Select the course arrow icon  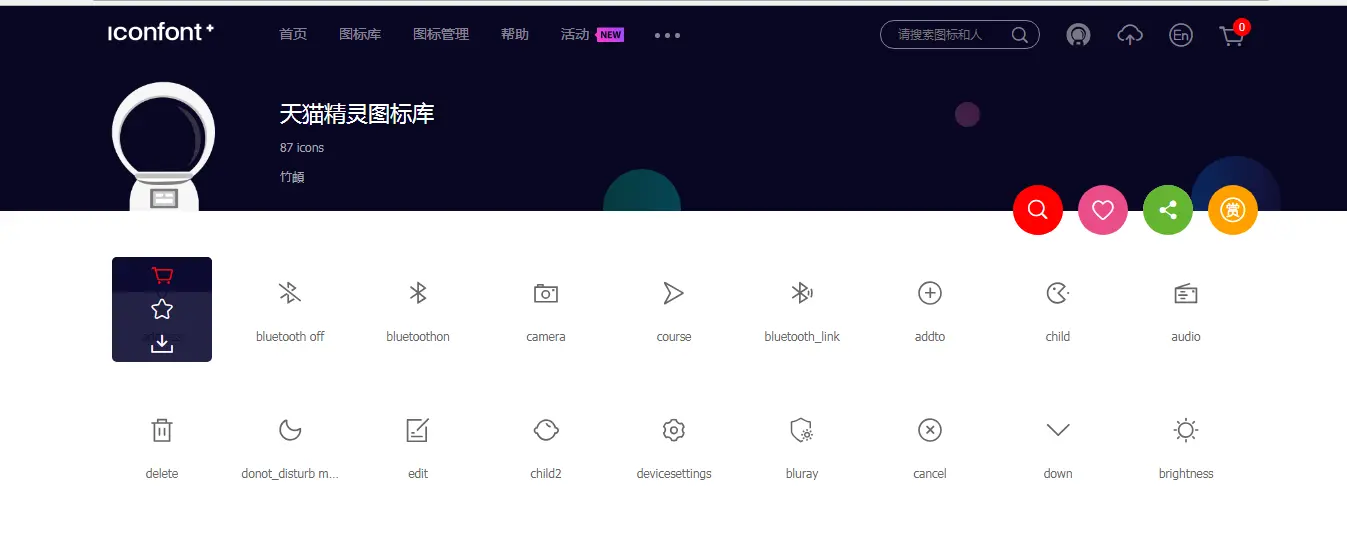pyautogui.click(x=674, y=293)
